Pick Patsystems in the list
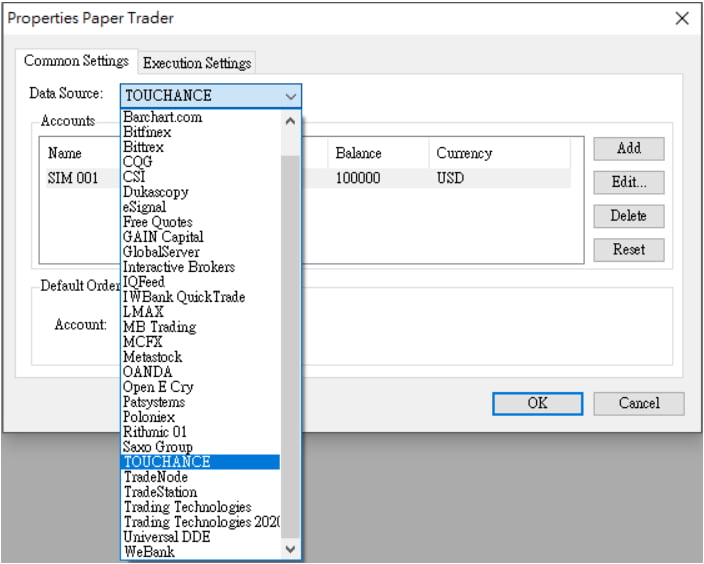 point(201,402)
